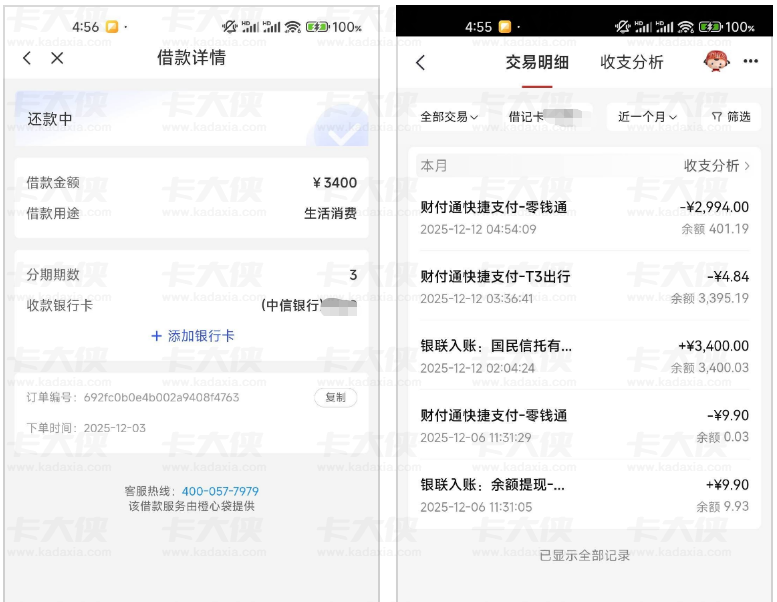Select order number 692fc0b0e4b002a9408f4763
The image size is (777, 602).
tap(162, 397)
